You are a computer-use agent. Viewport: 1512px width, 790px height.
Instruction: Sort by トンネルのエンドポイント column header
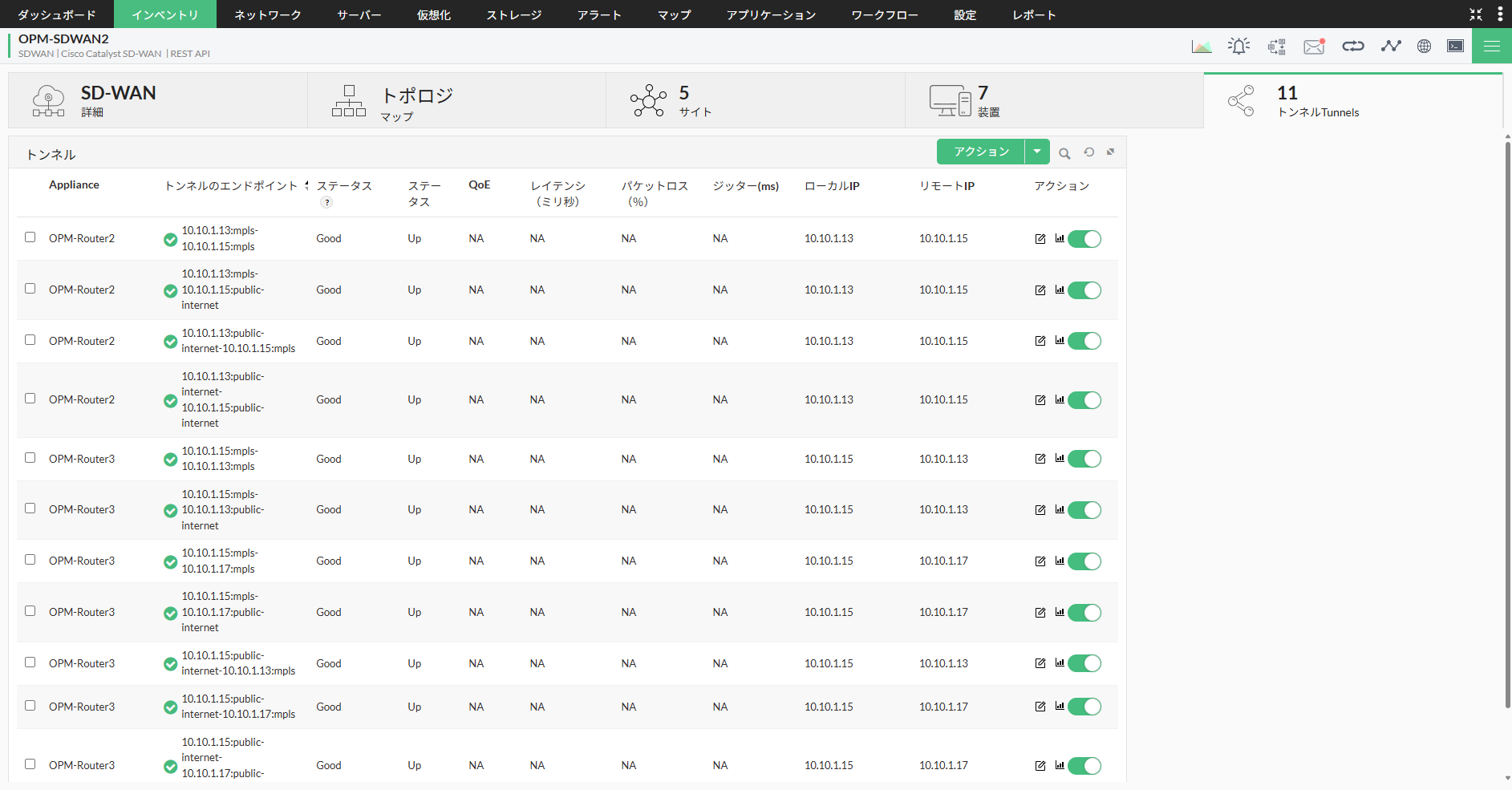pyautogui.click(x=231, y=185)
